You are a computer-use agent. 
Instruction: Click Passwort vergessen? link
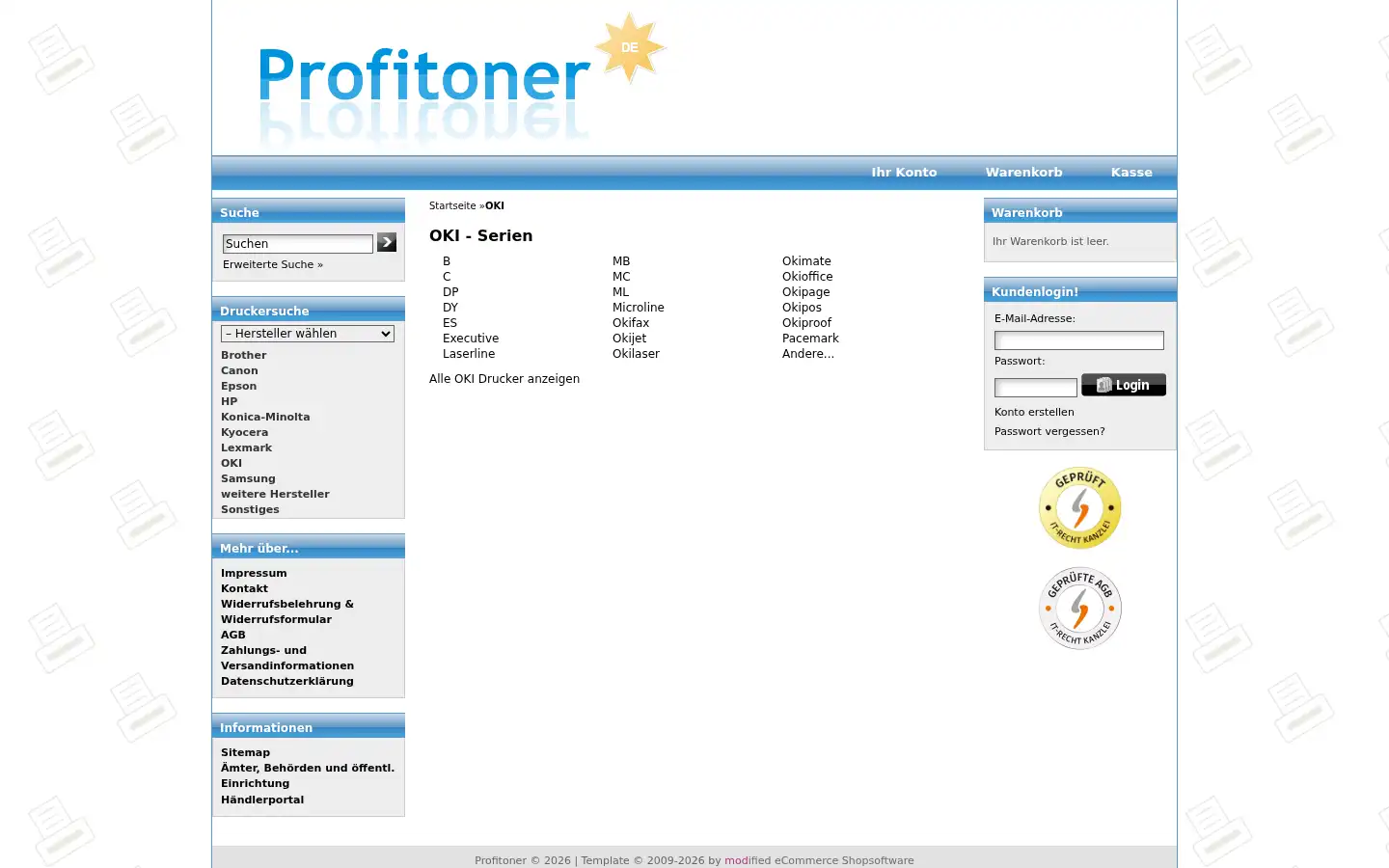click(1049, 431)
